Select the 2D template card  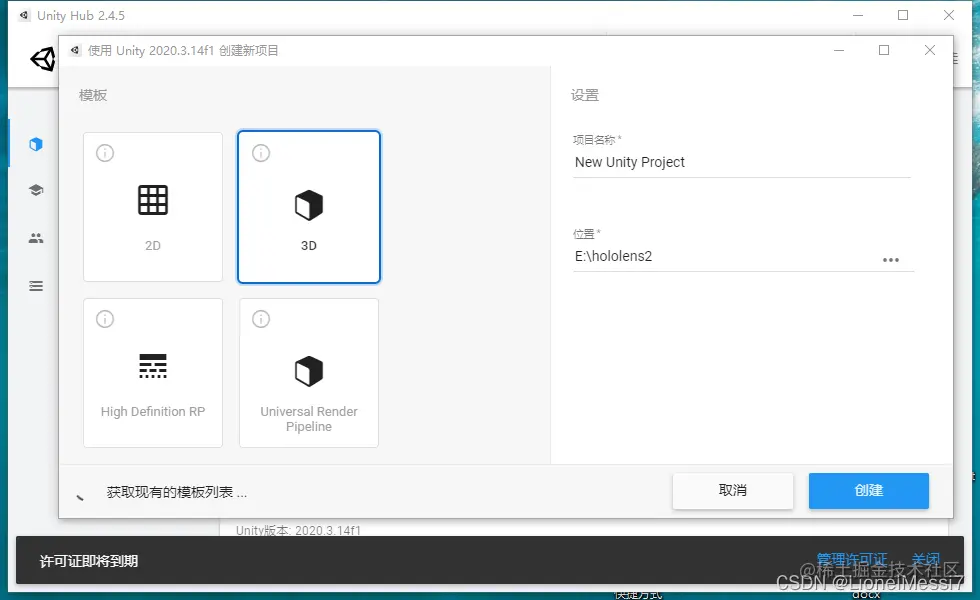pyautogui.click(x=153, y=207)
